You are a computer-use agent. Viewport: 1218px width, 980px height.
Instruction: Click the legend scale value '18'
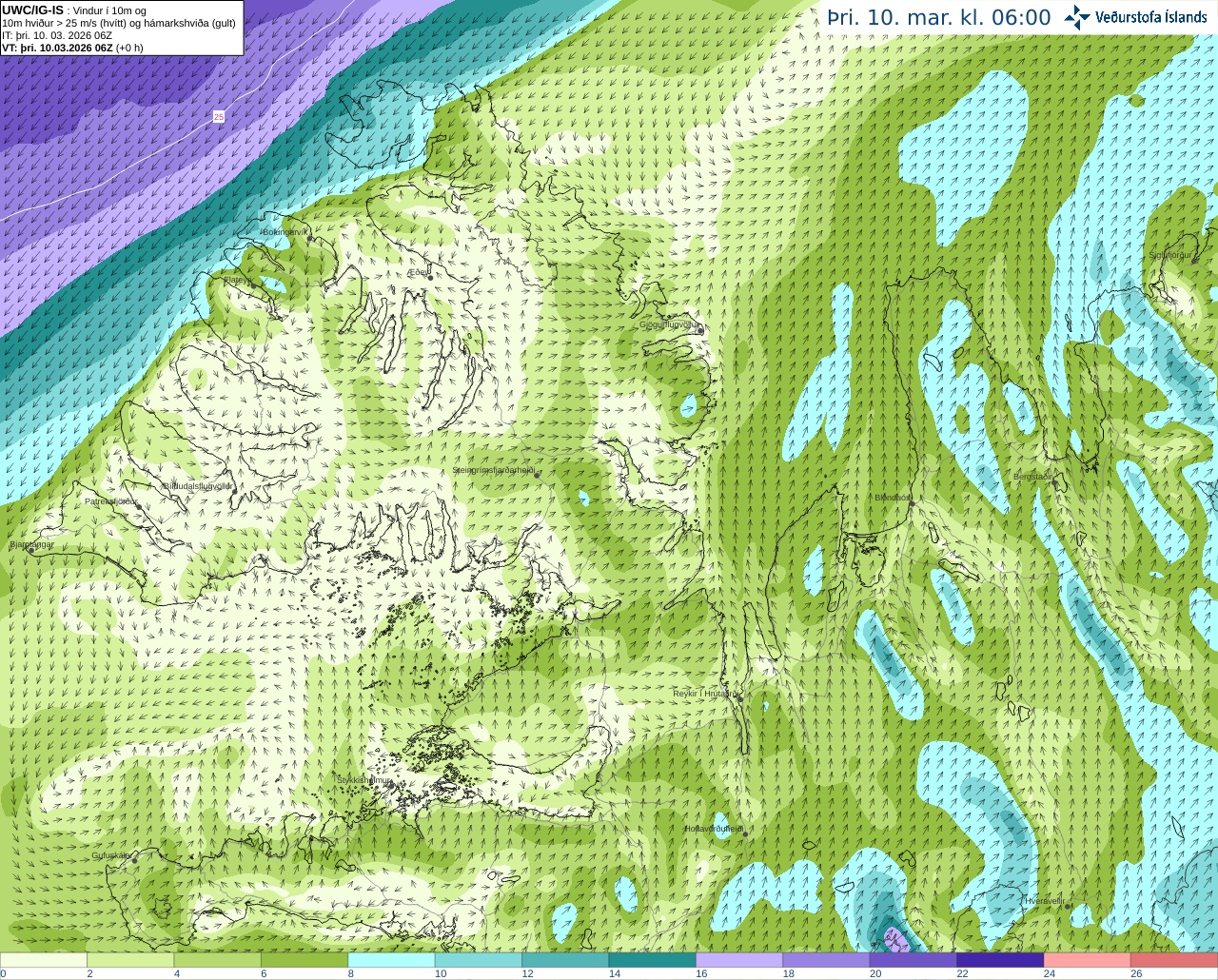pos(788,973)
